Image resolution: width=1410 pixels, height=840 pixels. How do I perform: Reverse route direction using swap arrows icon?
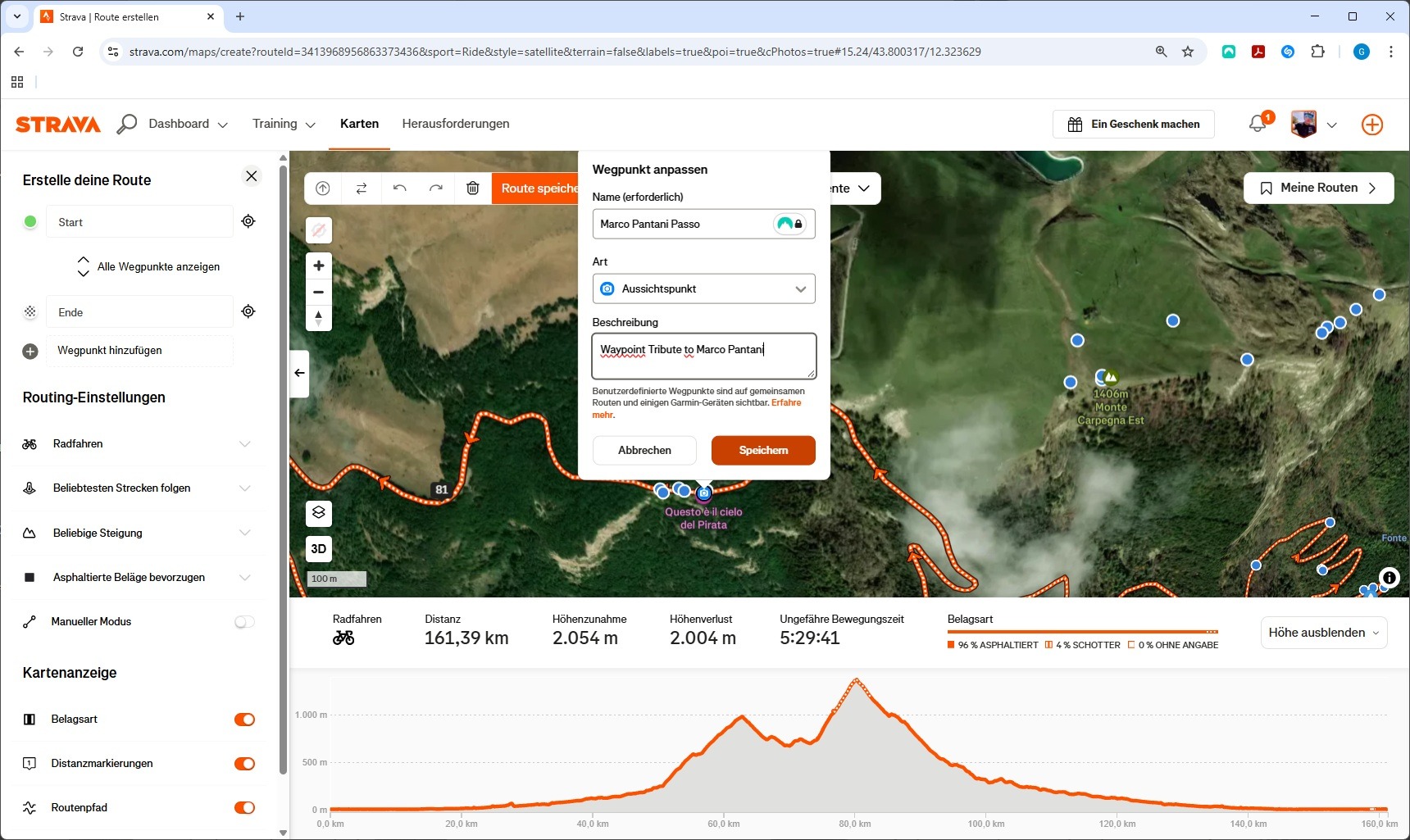(362, 188)
